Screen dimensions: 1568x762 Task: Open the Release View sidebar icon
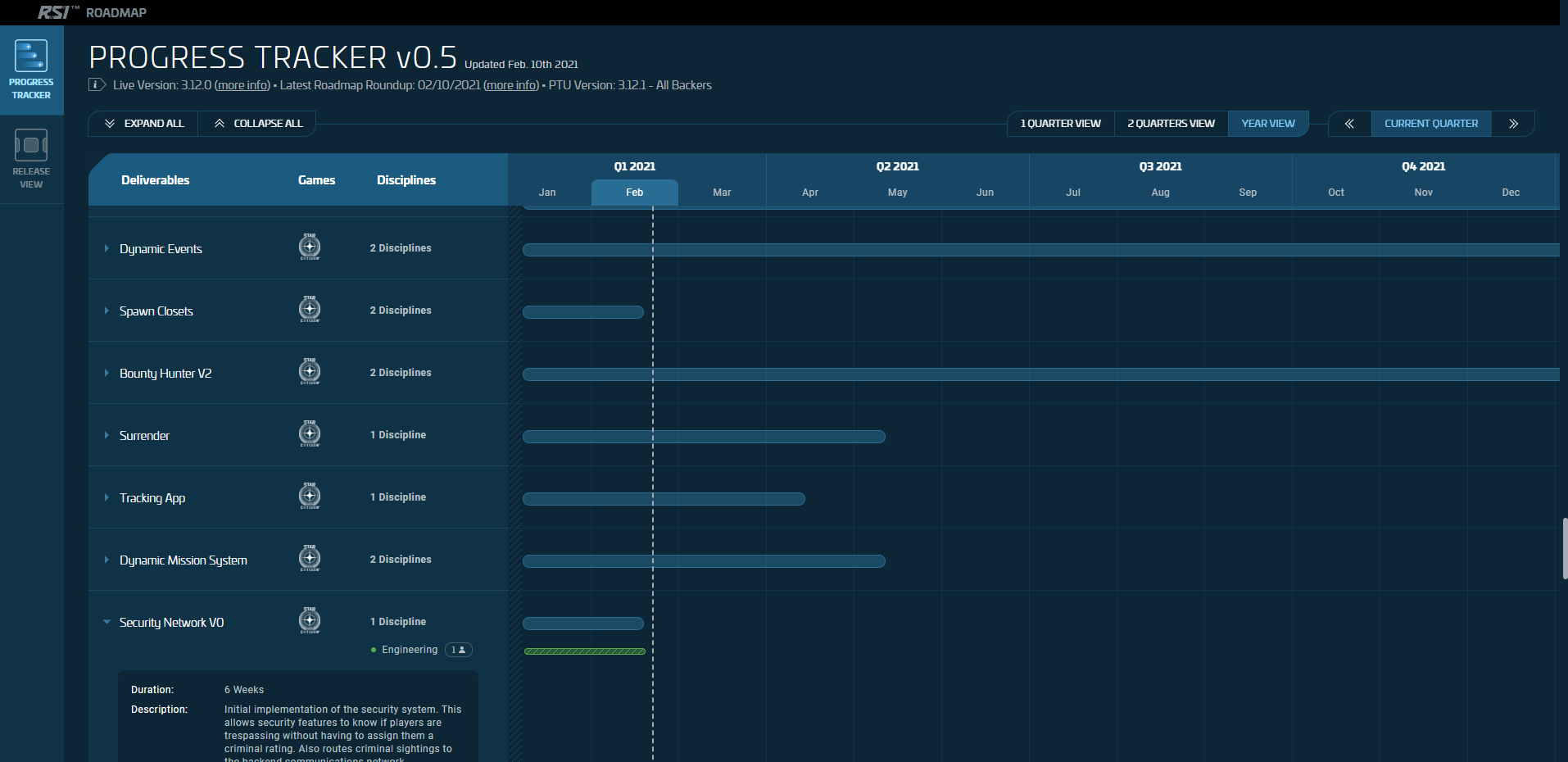pos(31,159)
